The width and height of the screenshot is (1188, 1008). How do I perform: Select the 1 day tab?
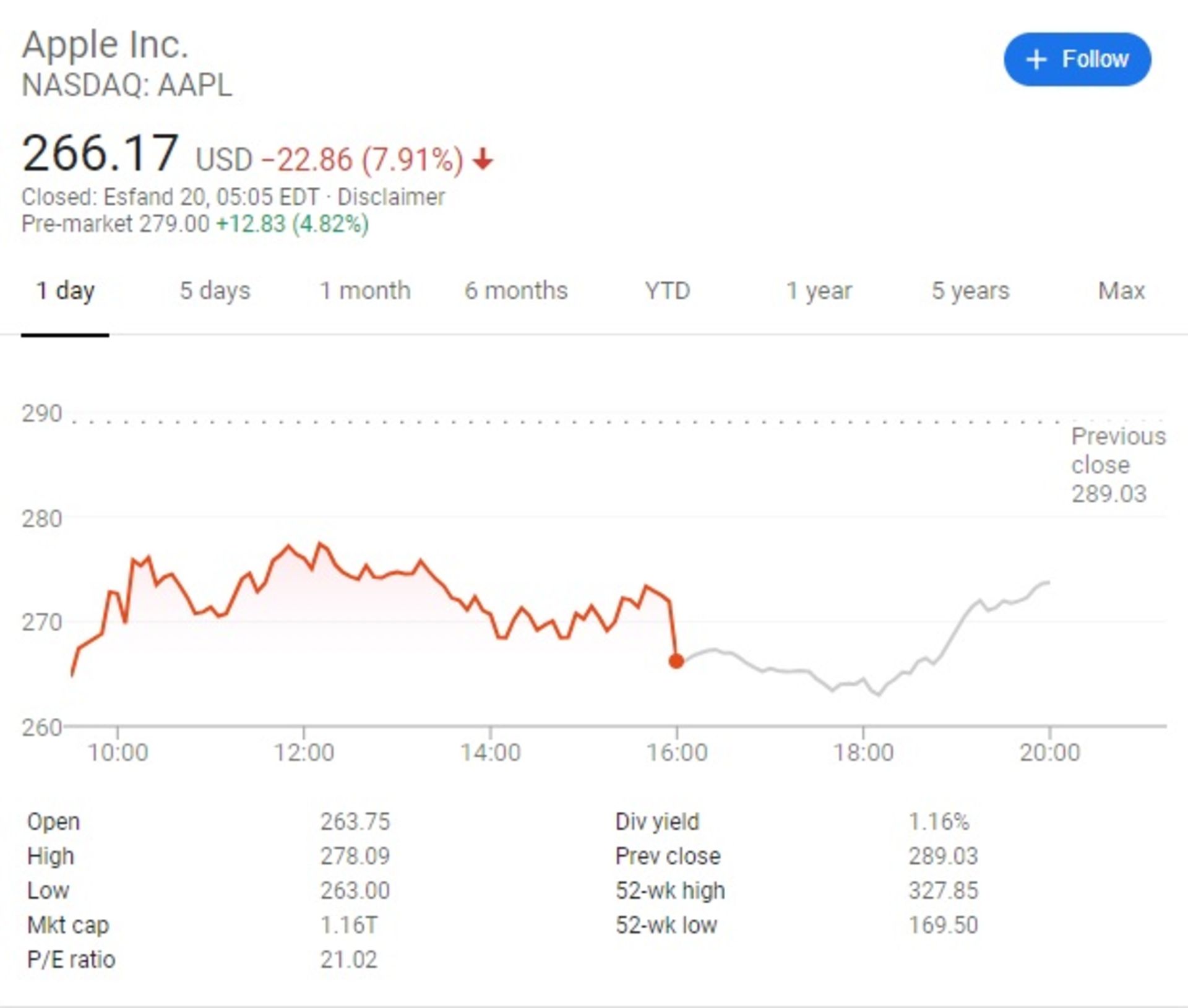tap(66, 290)
